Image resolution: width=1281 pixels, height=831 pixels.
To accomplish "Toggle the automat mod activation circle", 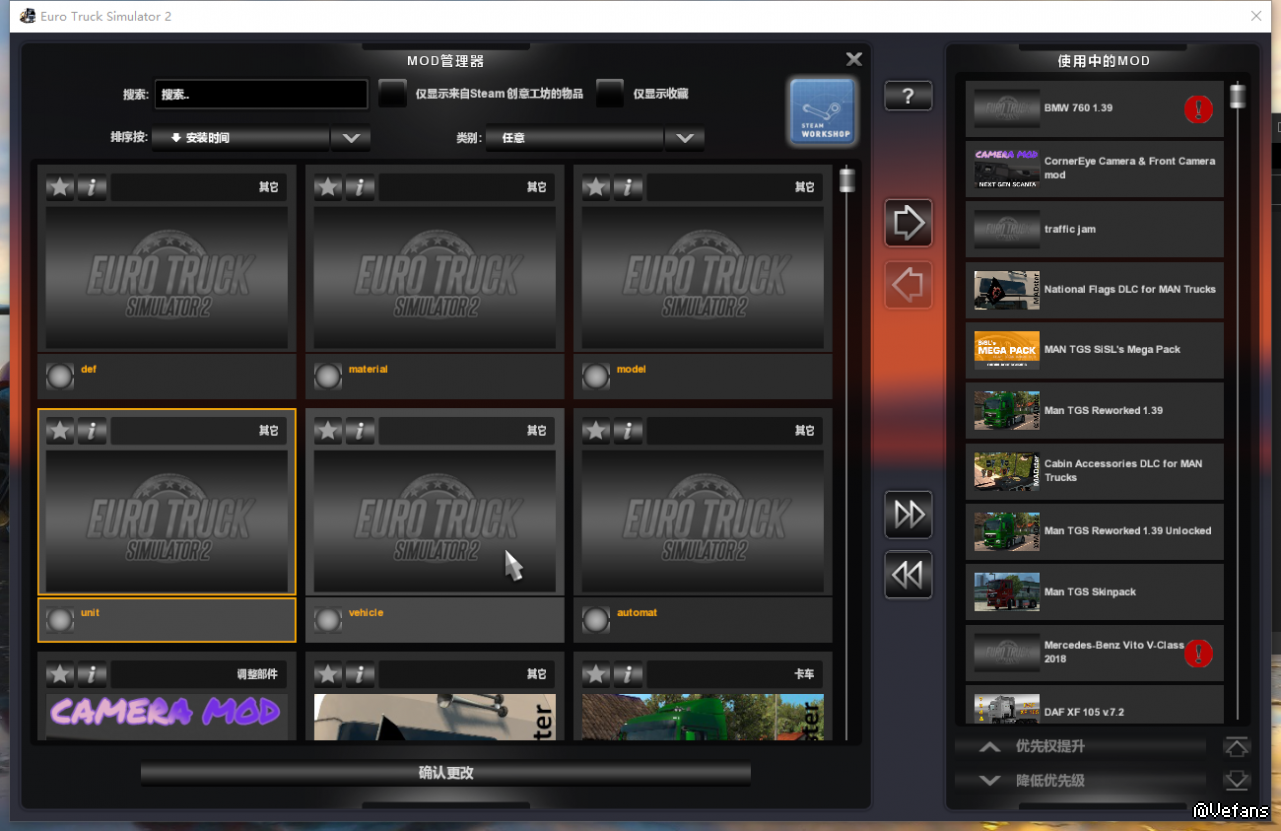I will [x=596, y=620].
